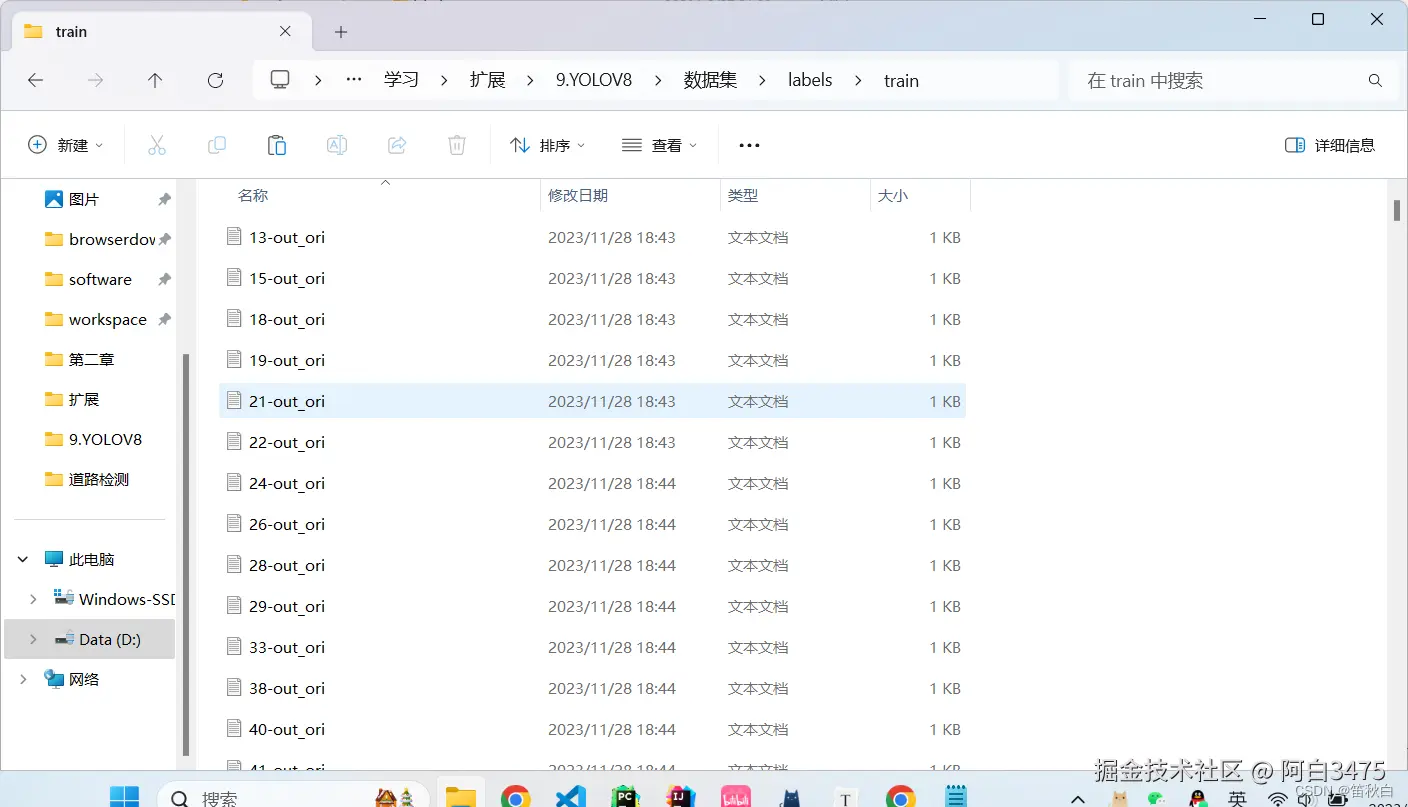Delete 21-out_ori using trash icon

[x=456, y=145]
